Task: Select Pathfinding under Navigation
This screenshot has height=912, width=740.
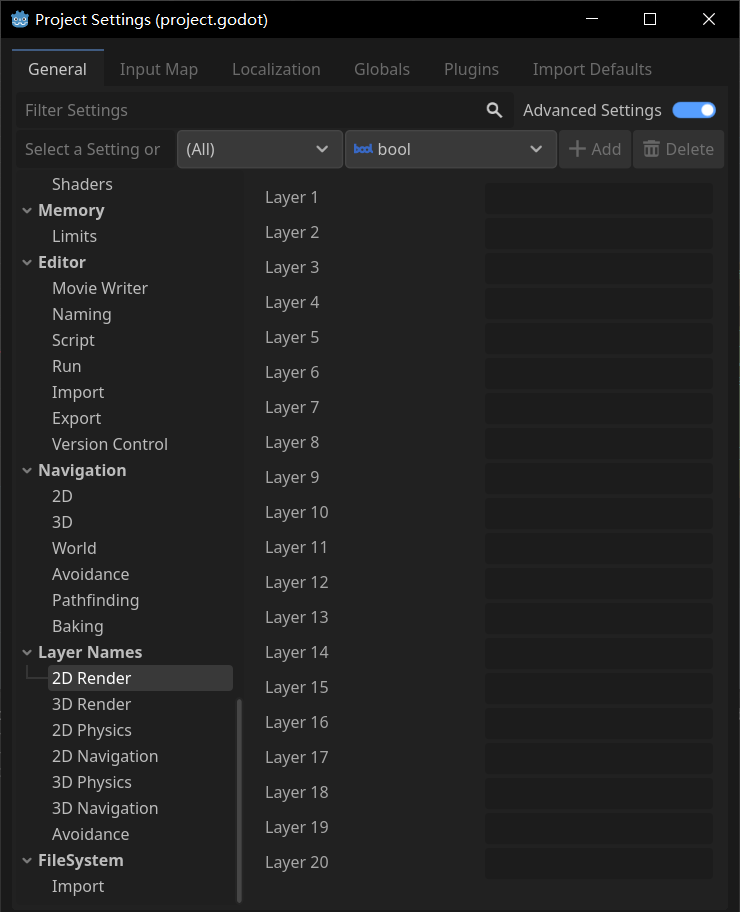Action: click(x=95, y=601)
